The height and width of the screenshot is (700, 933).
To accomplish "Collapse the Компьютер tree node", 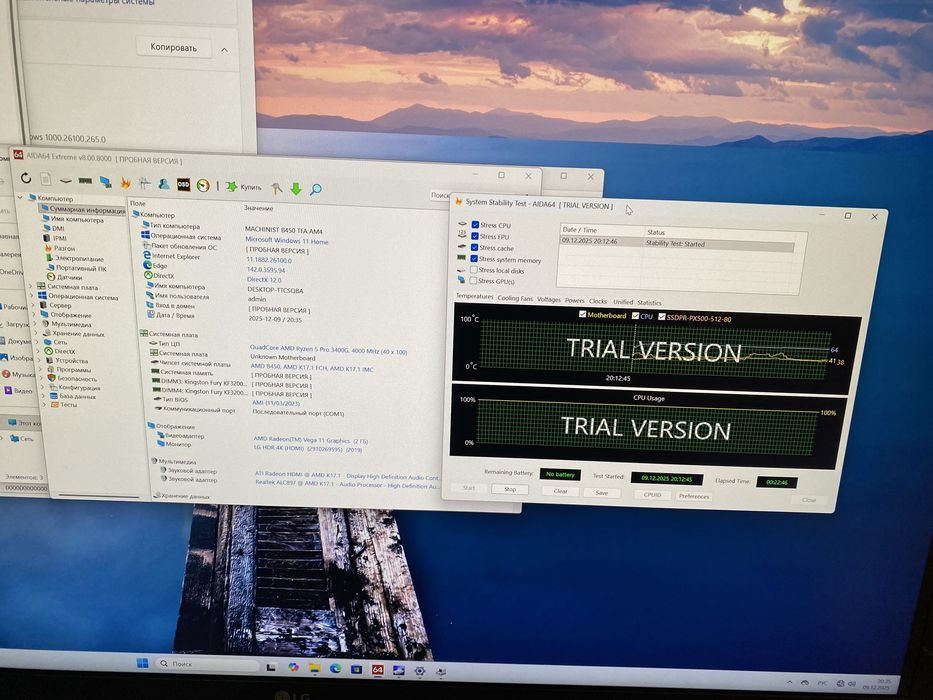I will click(21, 196).
